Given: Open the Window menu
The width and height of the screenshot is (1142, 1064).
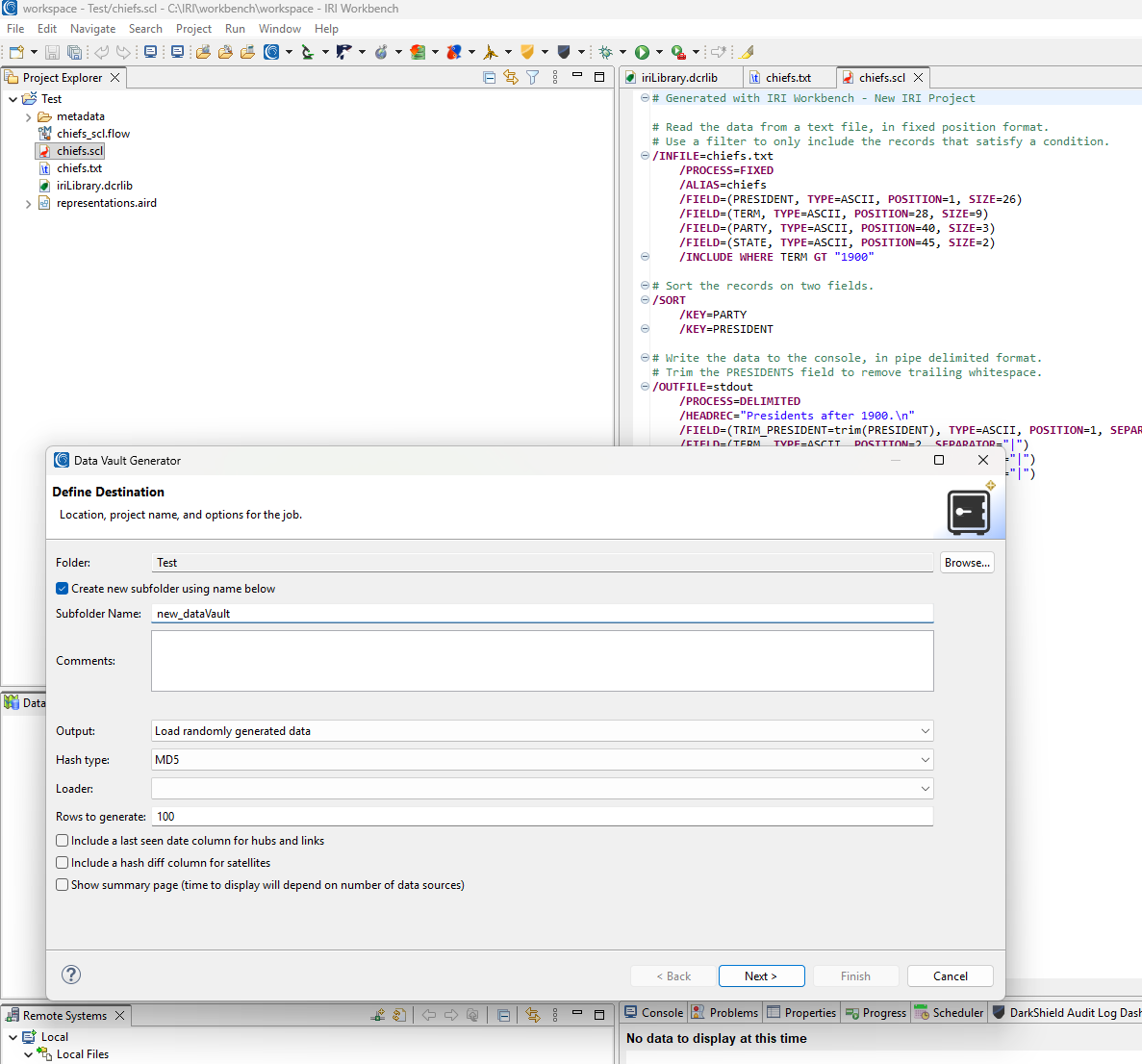Looking at the screenshot, I should [280, 29].
